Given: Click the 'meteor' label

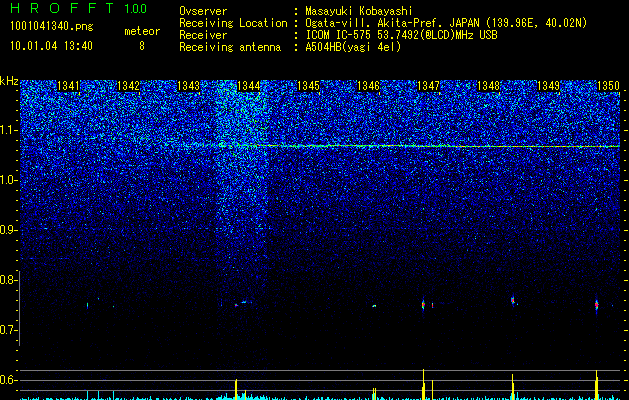Looking at the screenshot, I should coord(142,31).
